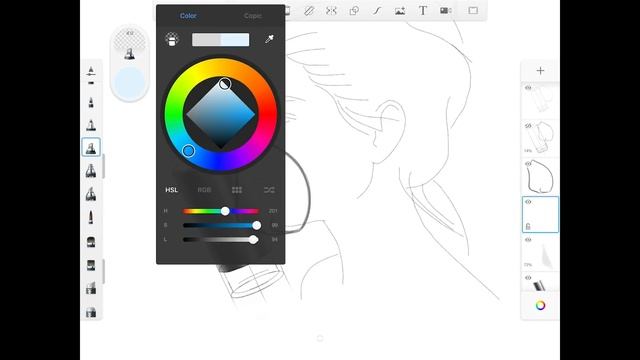The width and height of the screenshot is (640, 360).
Task: Select the RGB slider mode
Action: pyautogui.click(x=204, y=190)
